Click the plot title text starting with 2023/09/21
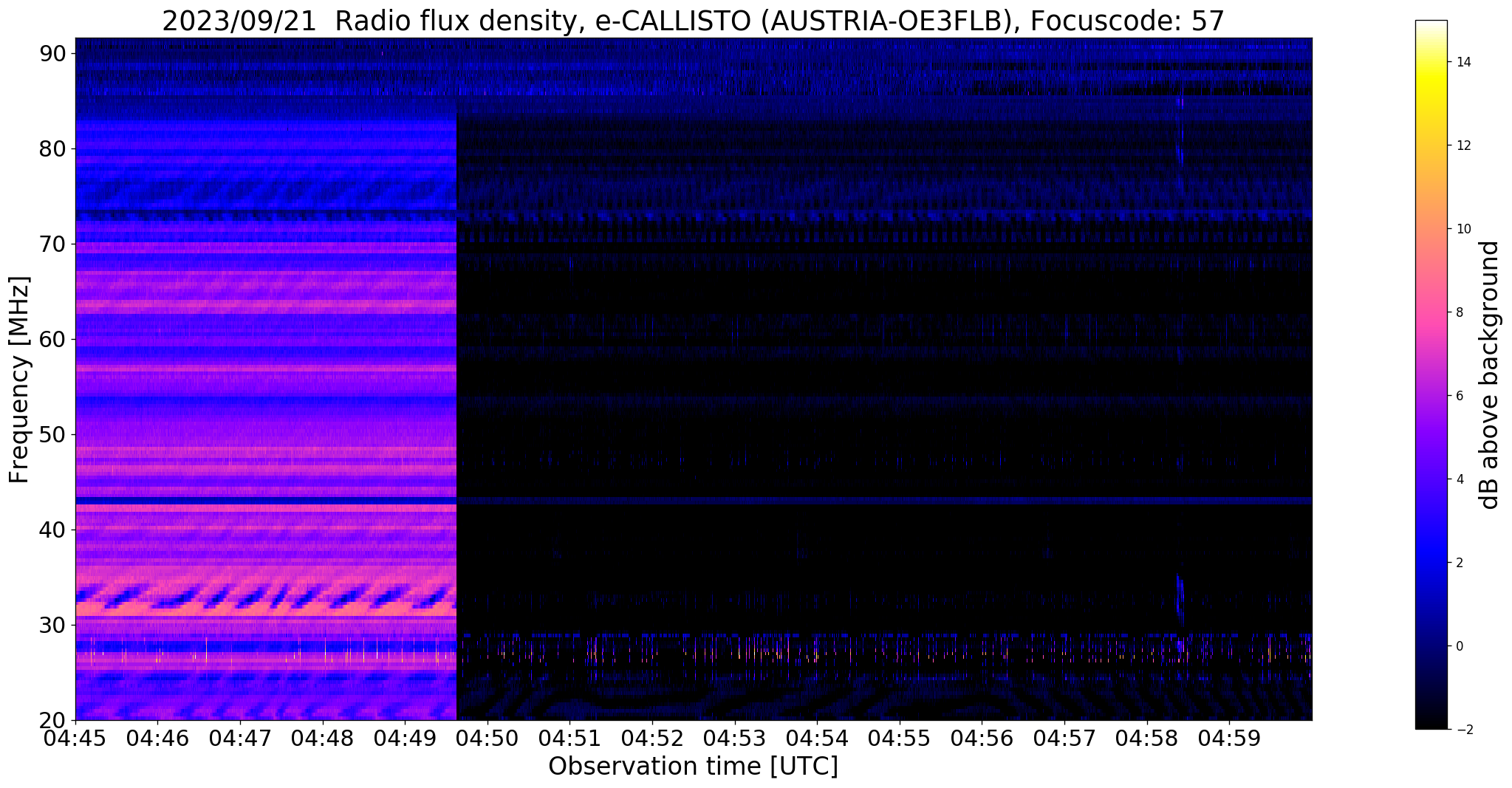This screenshot has height=788, width=1512. tap(693, 21)
